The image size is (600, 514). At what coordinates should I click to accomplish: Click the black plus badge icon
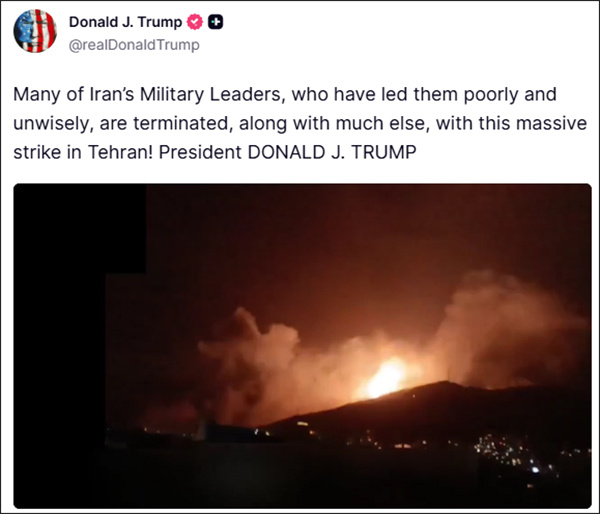coord(215,22)
